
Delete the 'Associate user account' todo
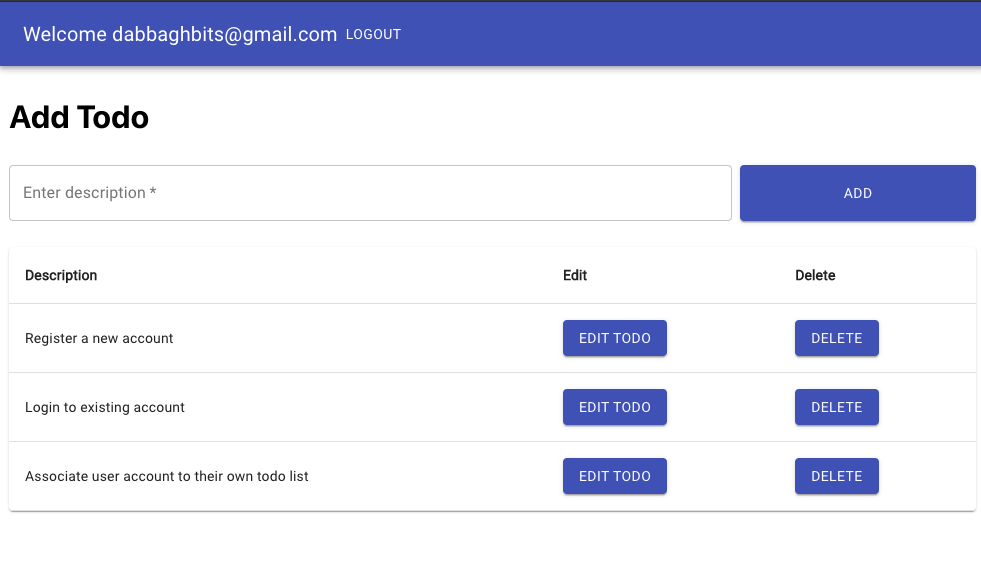[x=836, y=476]
